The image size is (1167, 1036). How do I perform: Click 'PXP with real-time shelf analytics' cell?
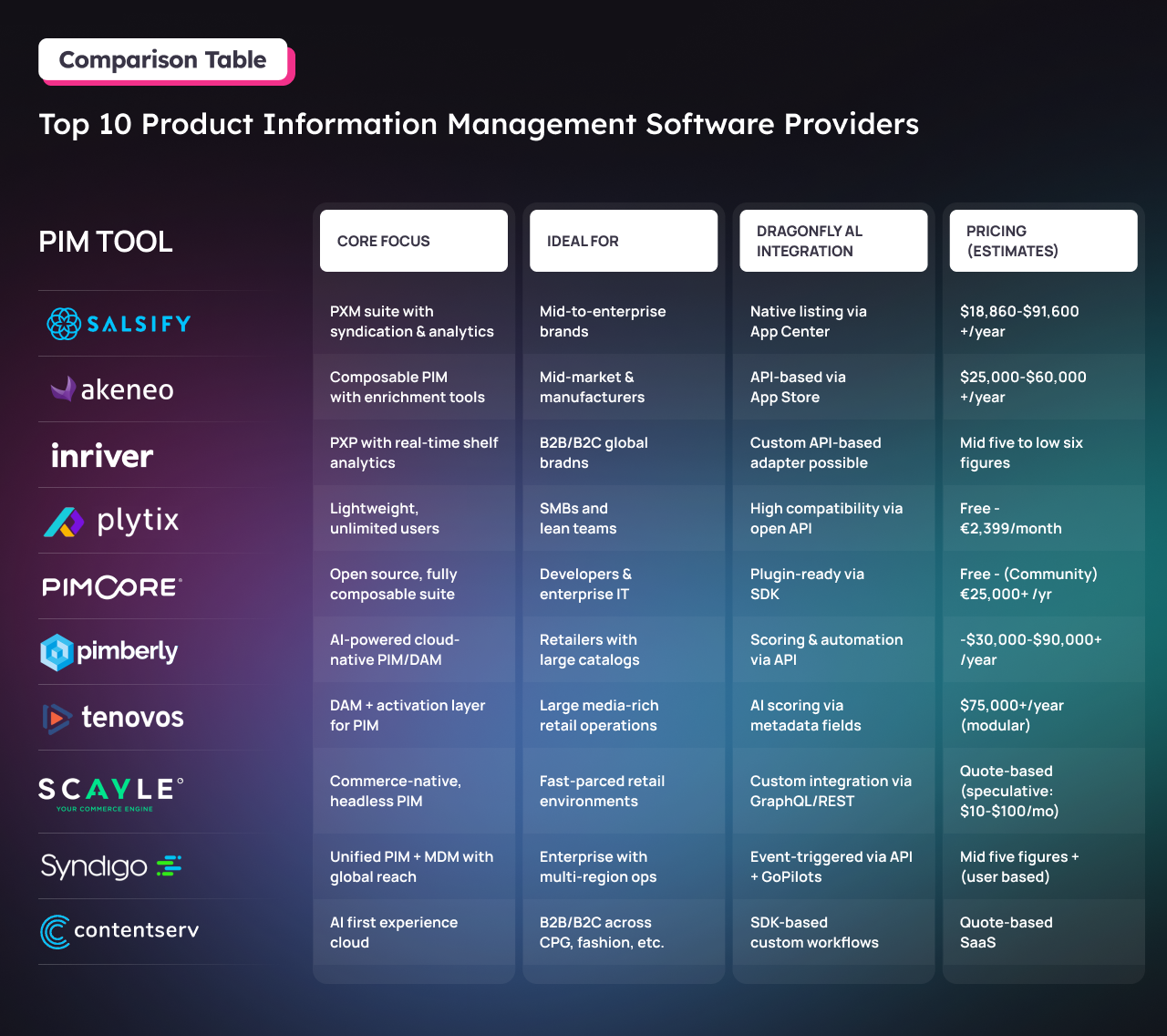(414, 453)
